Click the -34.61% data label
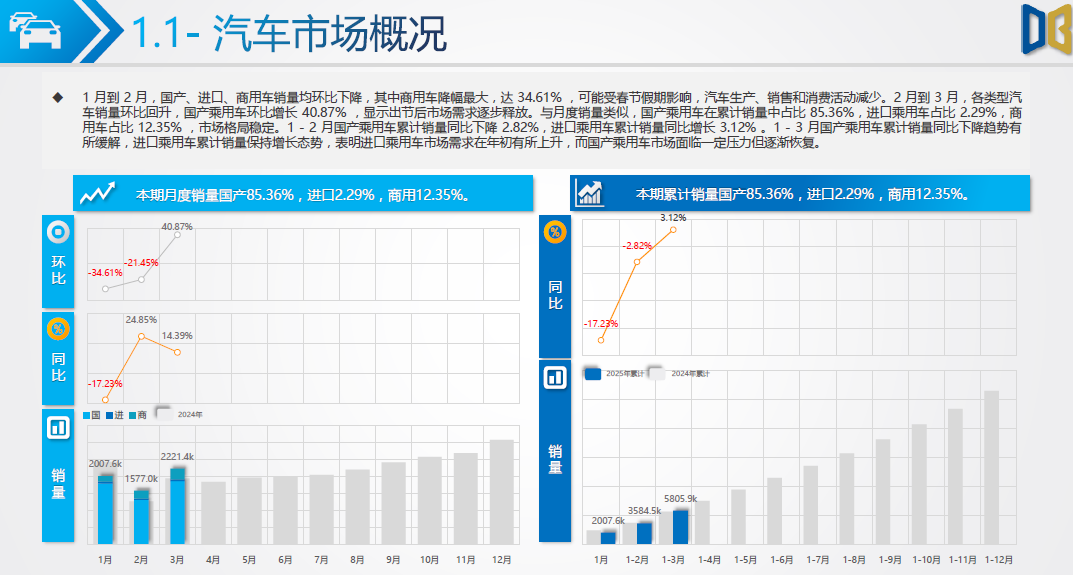 point(105,272)
